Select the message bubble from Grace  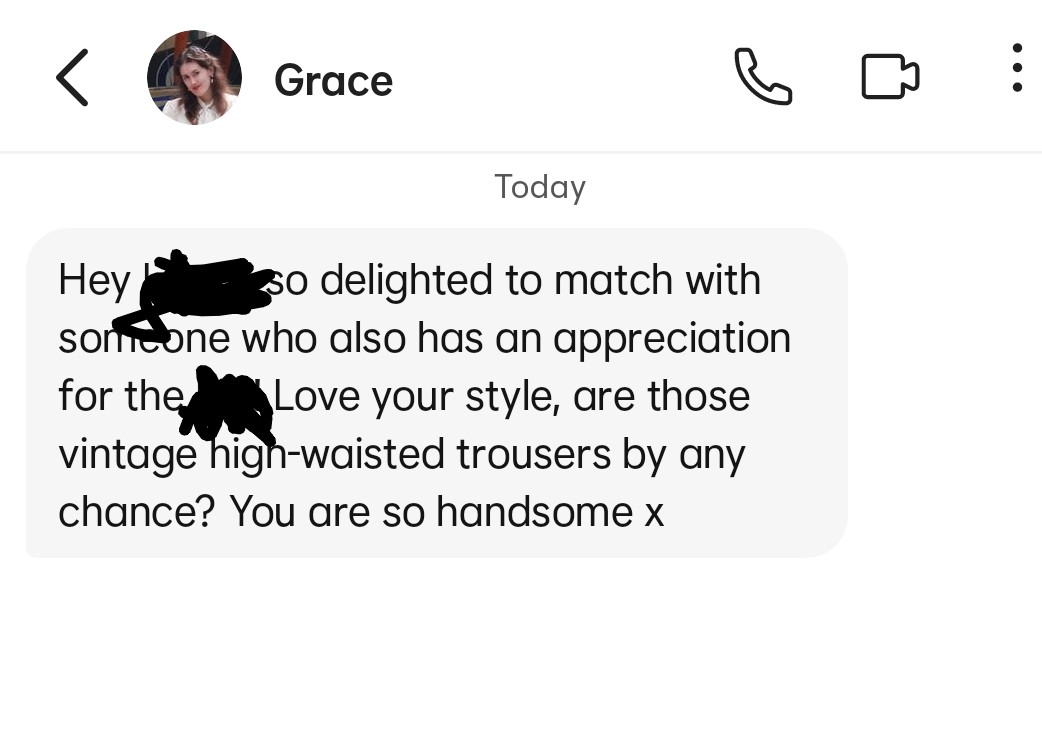tap(437, 393)
